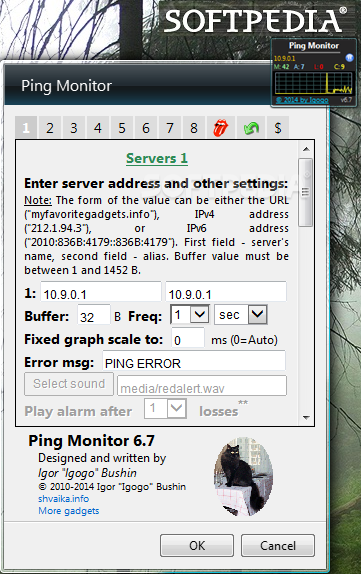361x574 pixels.
Task: Click the 10.9.0.1 address in the gadget
Action: point(284,58)
